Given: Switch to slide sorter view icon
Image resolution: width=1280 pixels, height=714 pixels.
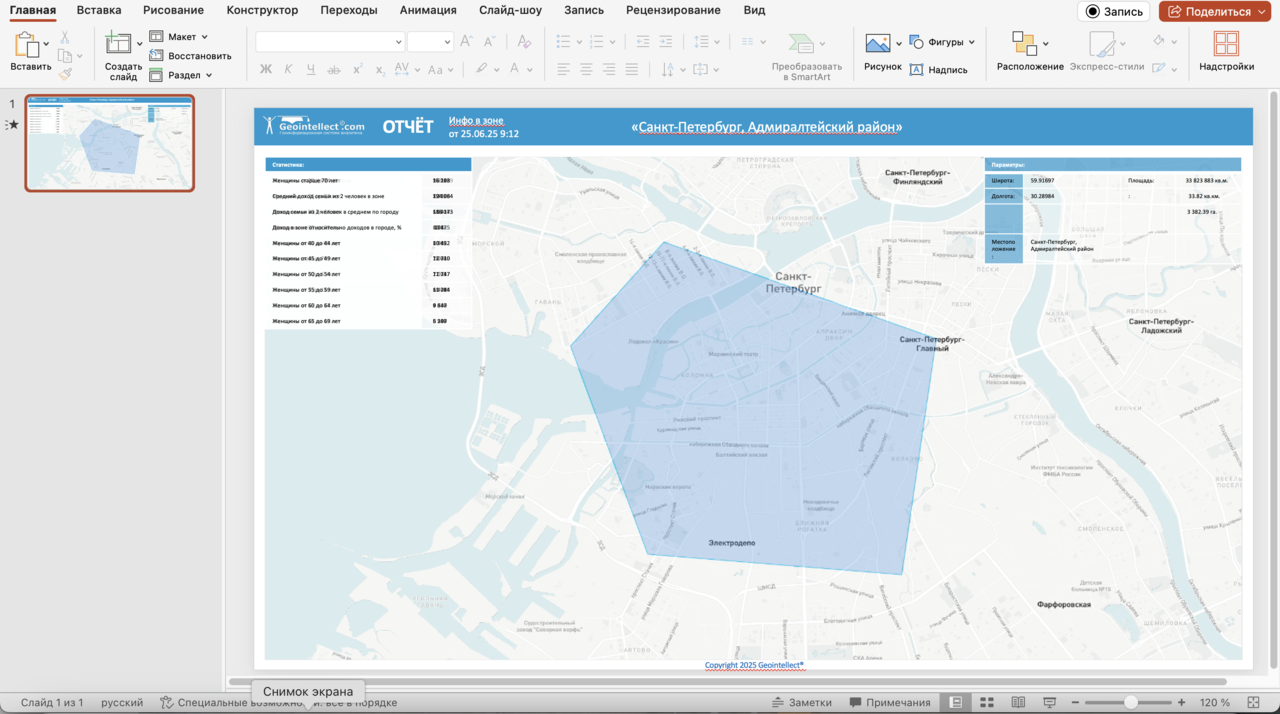Looking at the screenshot, I should 987,703.
